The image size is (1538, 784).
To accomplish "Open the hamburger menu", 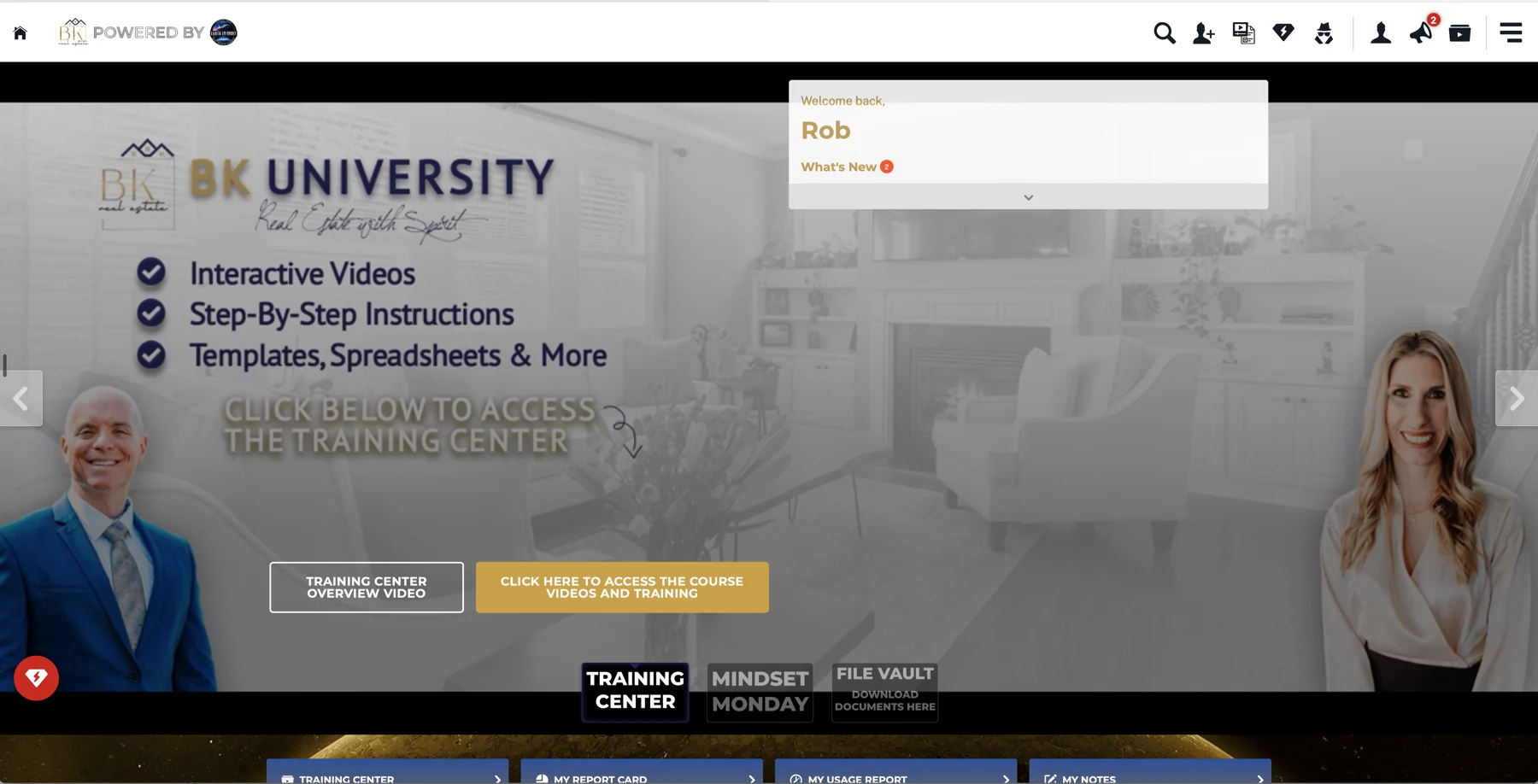I will point(1511,32).
